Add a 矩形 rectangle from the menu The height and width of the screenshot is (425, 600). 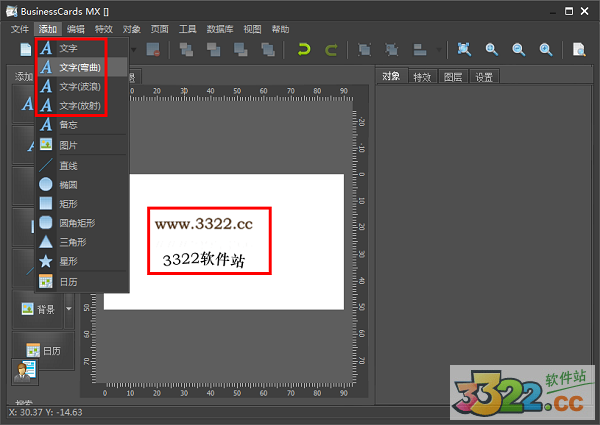82,204
